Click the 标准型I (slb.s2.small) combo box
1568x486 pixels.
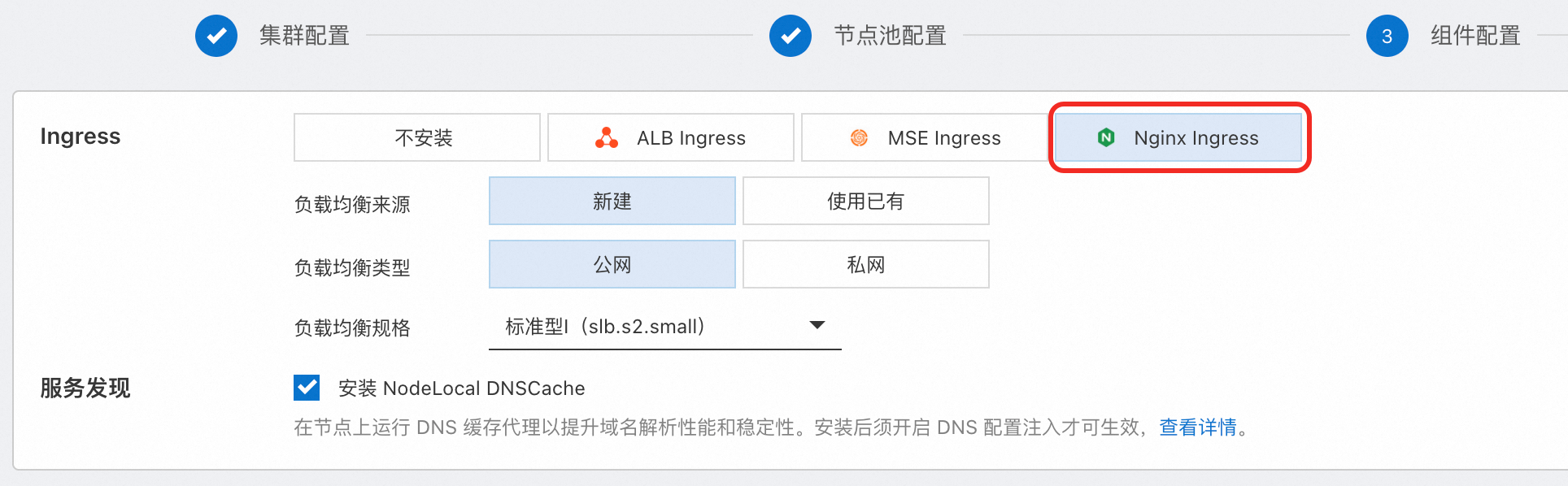(x=665, y=327)
